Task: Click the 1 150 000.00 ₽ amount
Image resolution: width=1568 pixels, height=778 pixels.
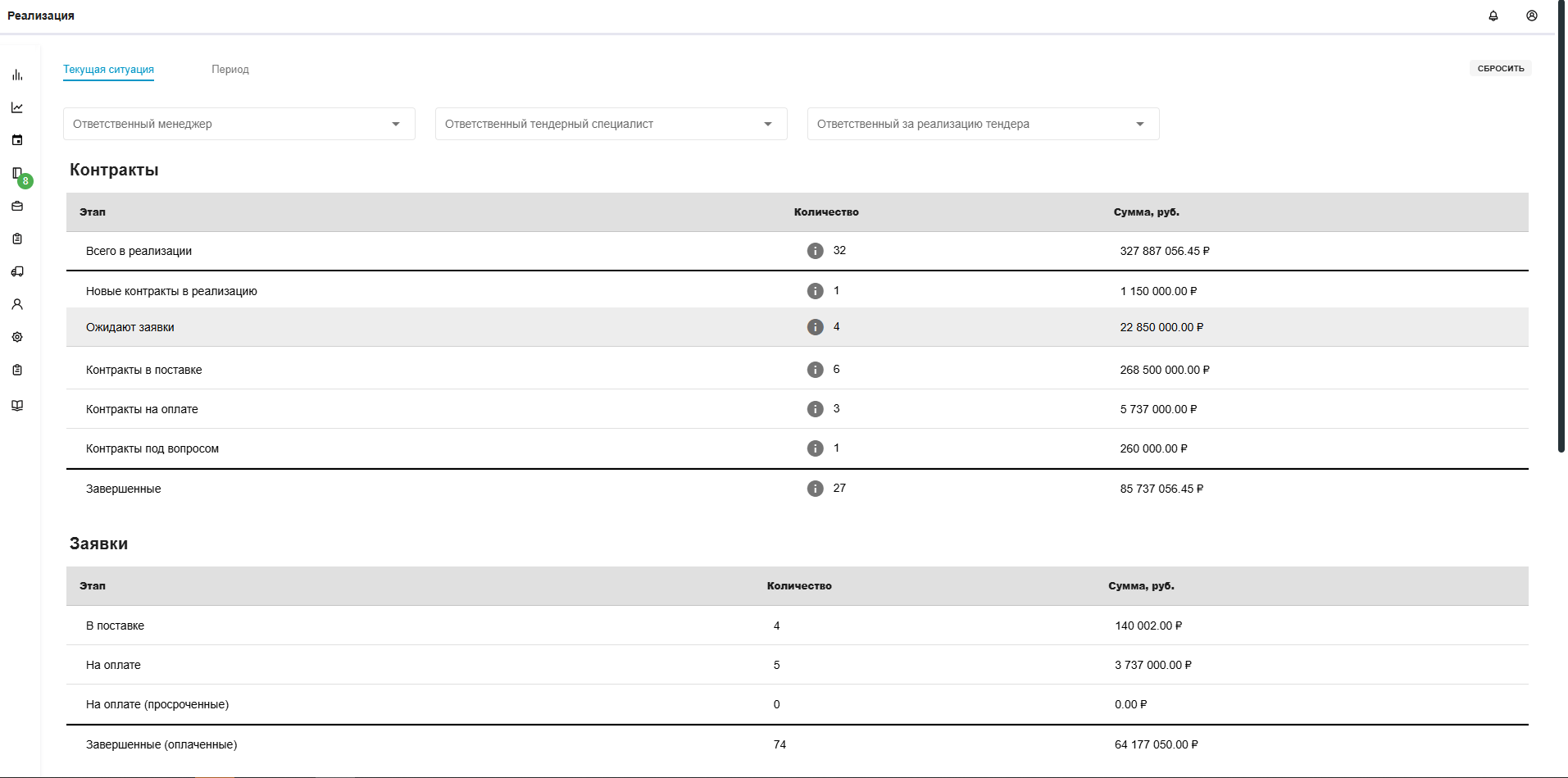Action: tap(1158, 291)
